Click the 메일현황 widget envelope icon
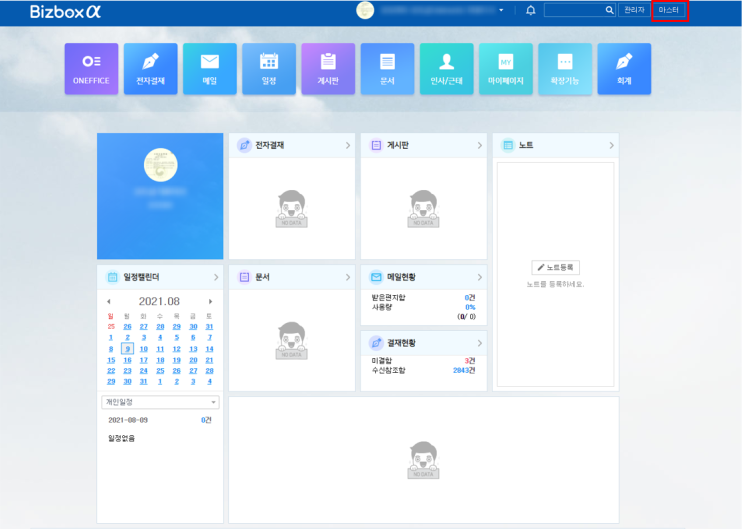Viewport: 743px width, 529px height. coord(376,277)
